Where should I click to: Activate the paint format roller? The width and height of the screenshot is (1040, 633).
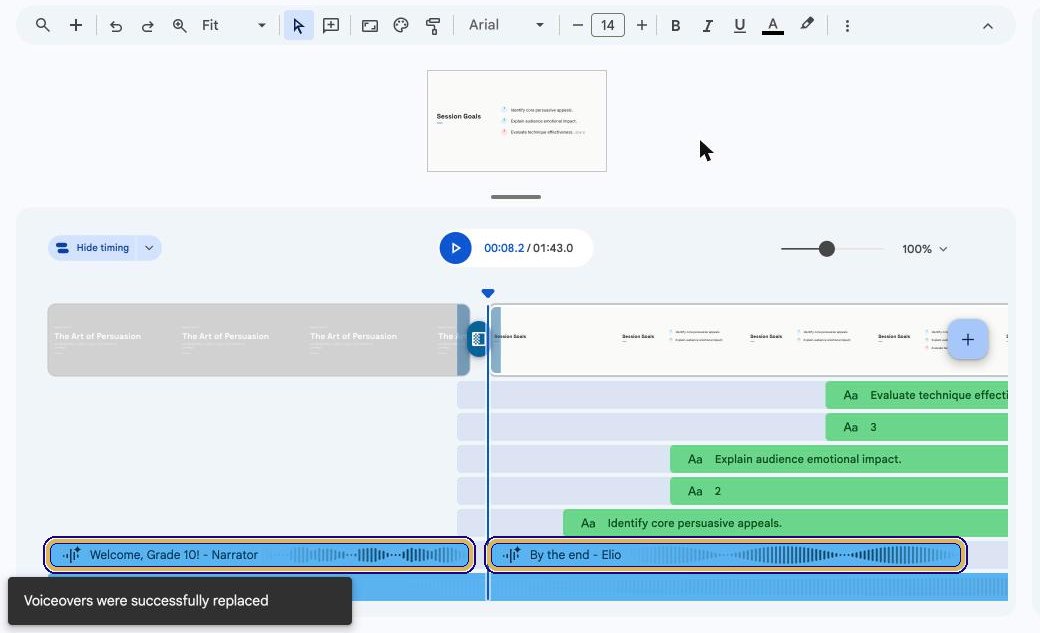click(x=432, y=26)
